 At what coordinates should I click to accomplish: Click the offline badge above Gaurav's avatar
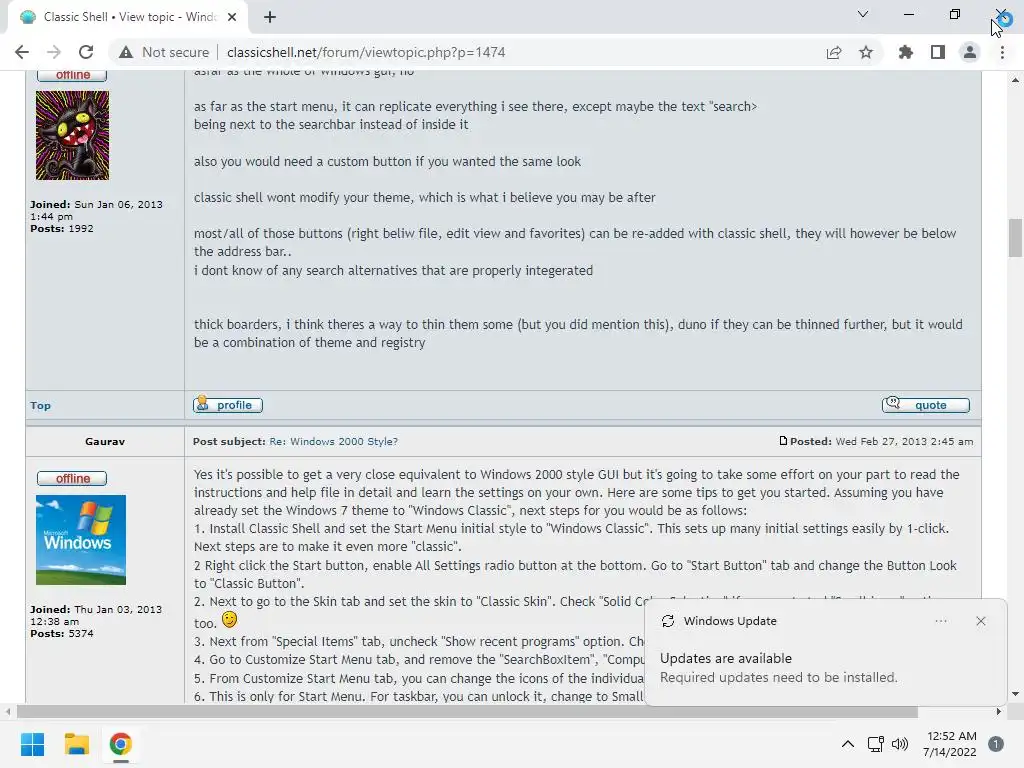coord(72,479)
